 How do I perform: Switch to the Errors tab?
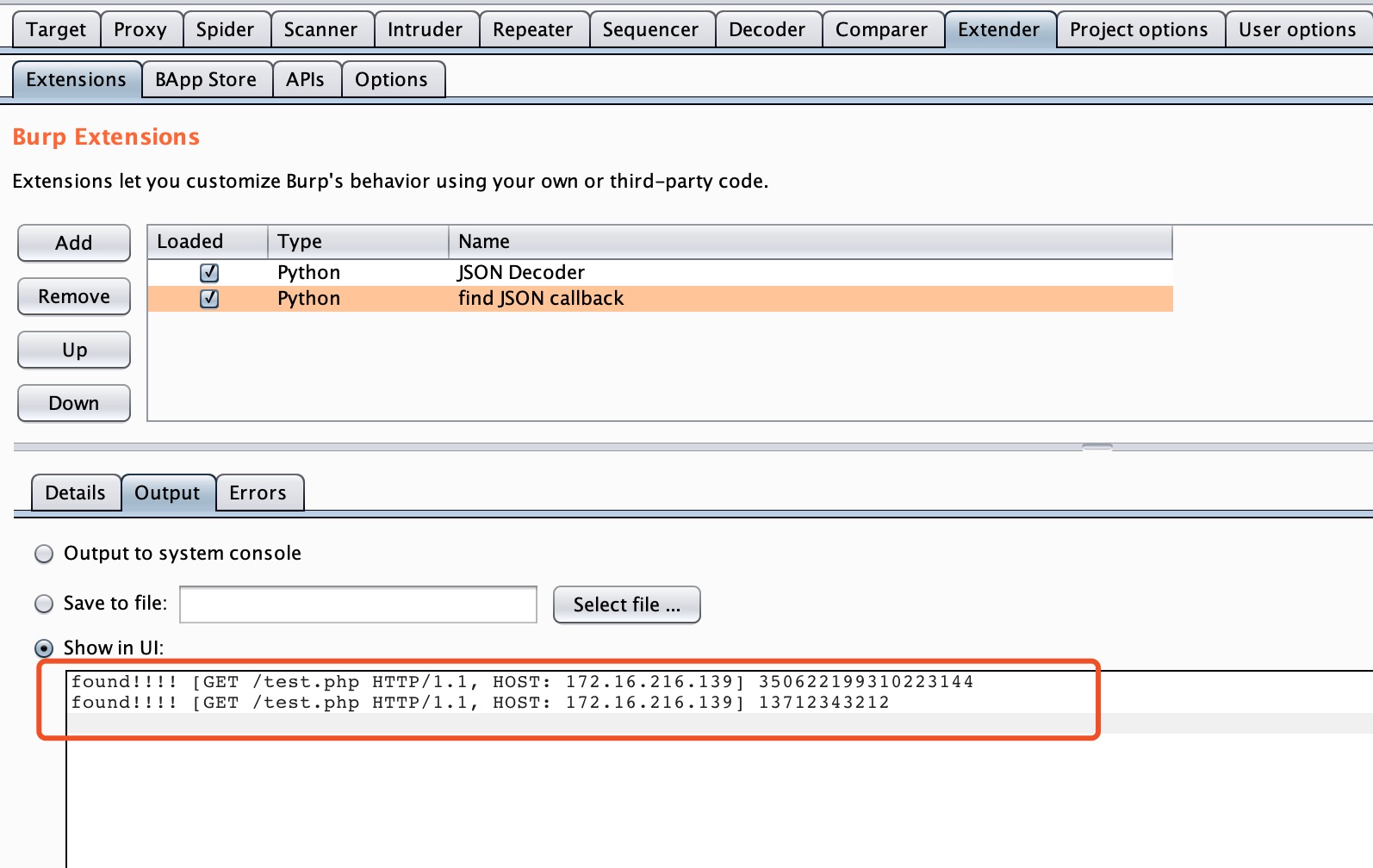pyautogui.click(x=258, y=493)
